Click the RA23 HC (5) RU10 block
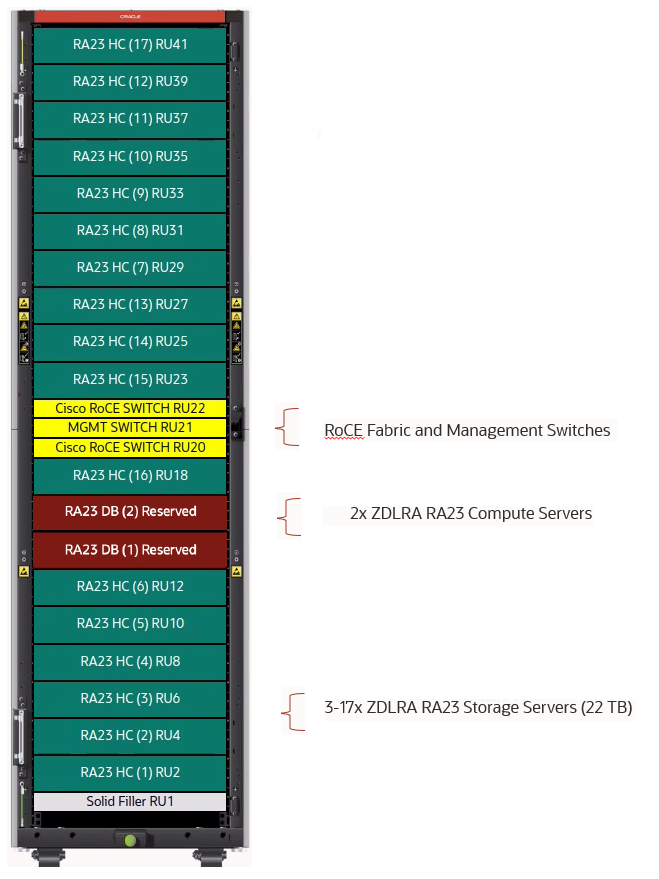The height and width of the screenshot is (879, 659). (130, 624)
